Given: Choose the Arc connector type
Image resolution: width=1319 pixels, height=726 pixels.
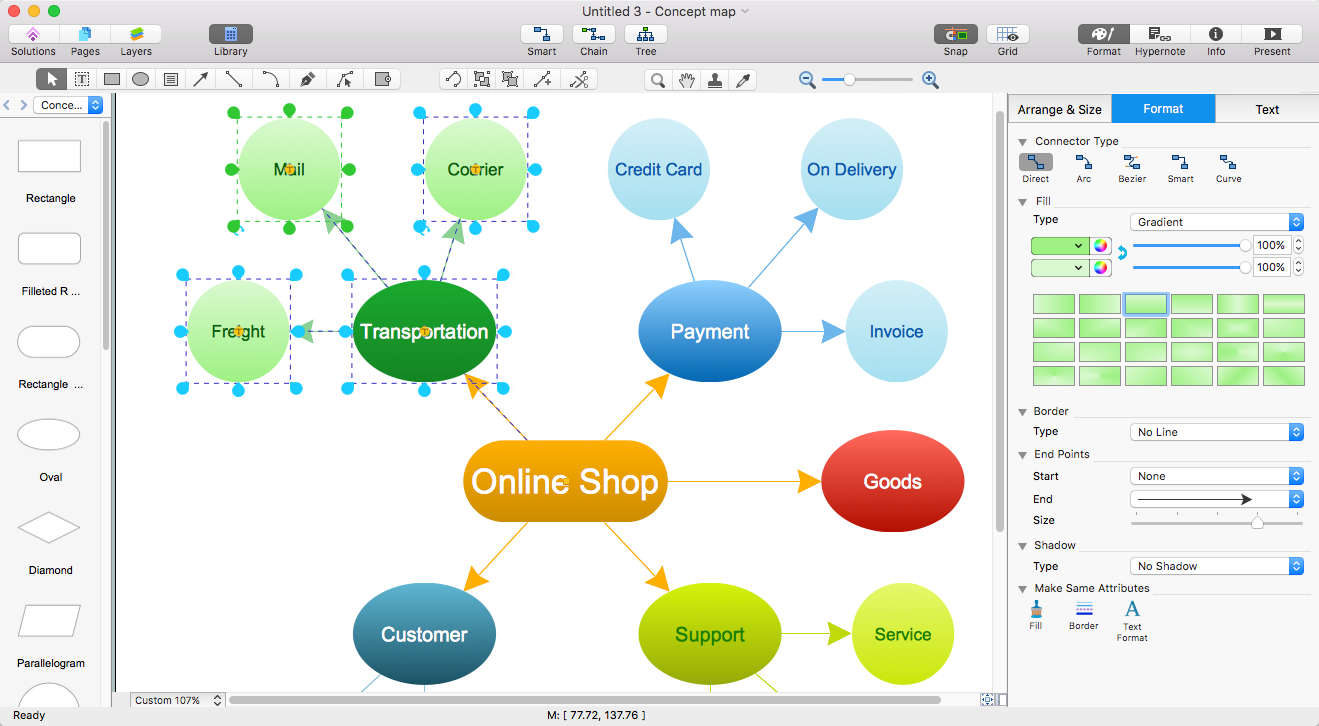Looking at the screenshot, I should click(x=1084, y=168).
